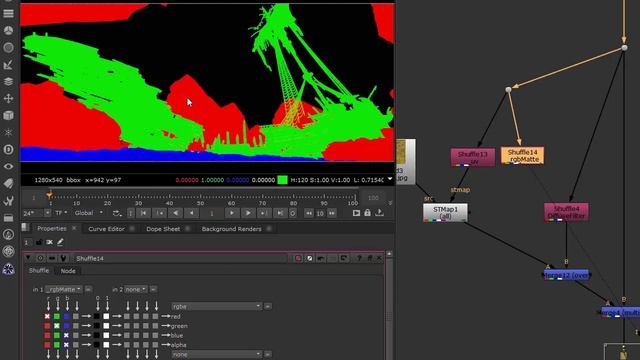Switch to the Dope Sheet tab
Screen dimensions: 640x360
163,229
